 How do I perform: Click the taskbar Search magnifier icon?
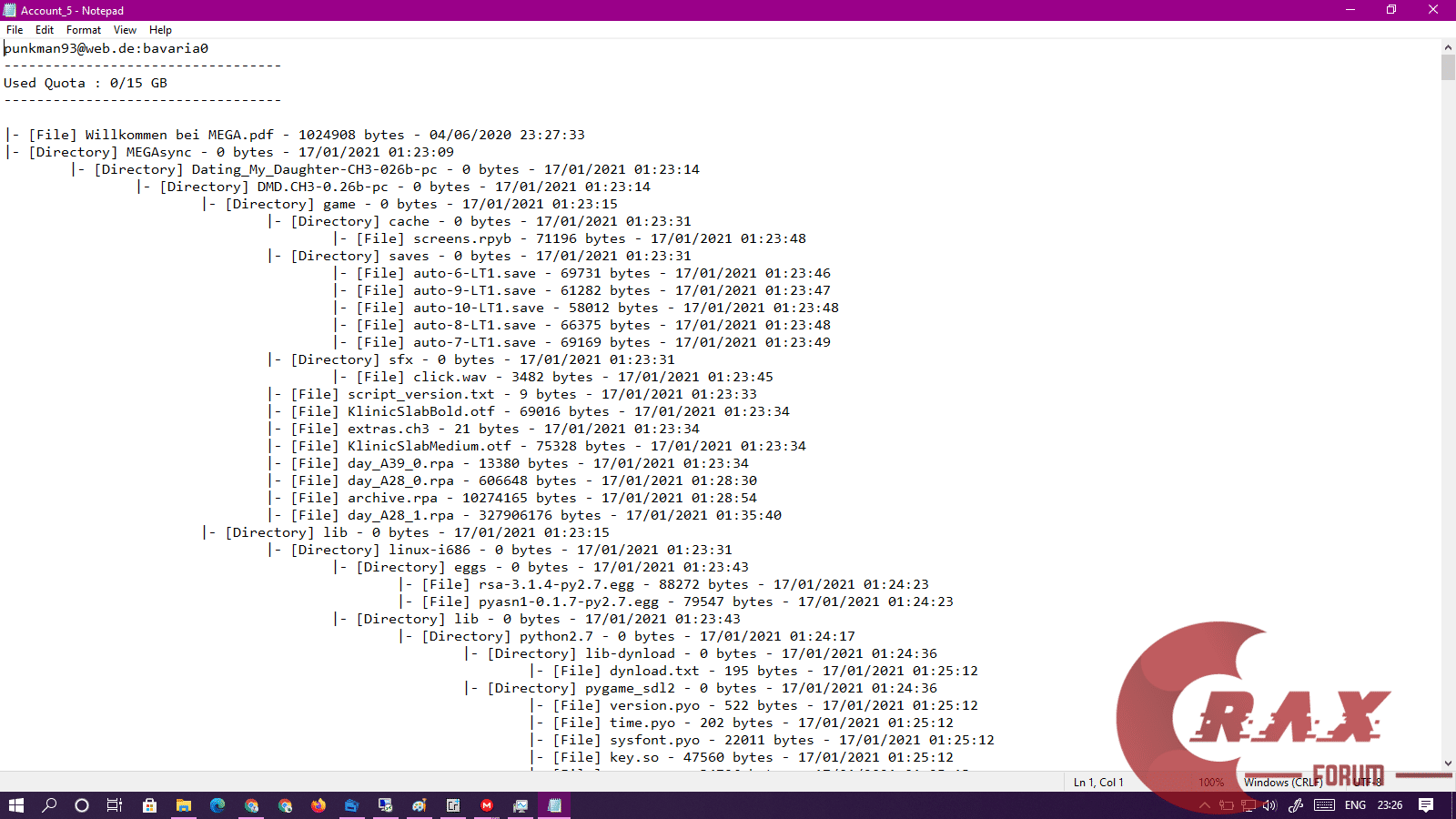coord(49,805)
